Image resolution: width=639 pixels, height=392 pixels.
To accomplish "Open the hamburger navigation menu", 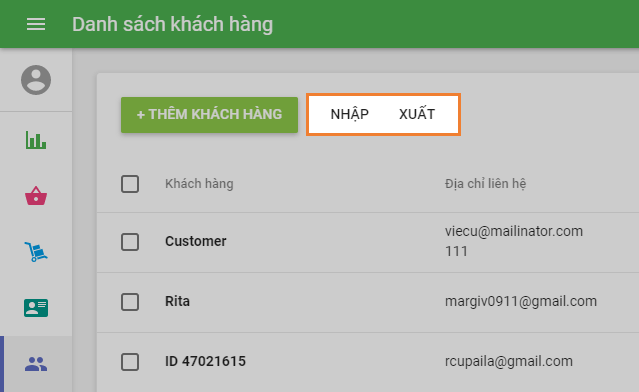I will click(x=36, y=24).
